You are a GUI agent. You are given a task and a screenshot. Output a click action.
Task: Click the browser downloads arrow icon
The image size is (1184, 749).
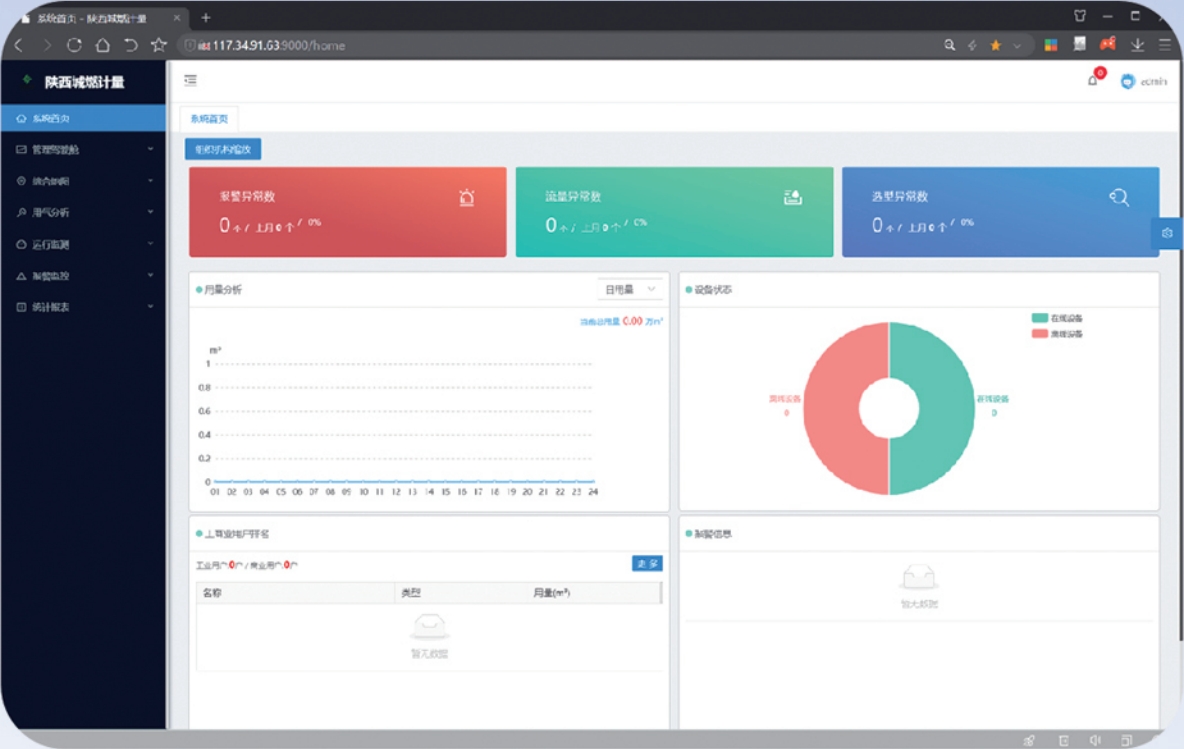point(1137,45)
